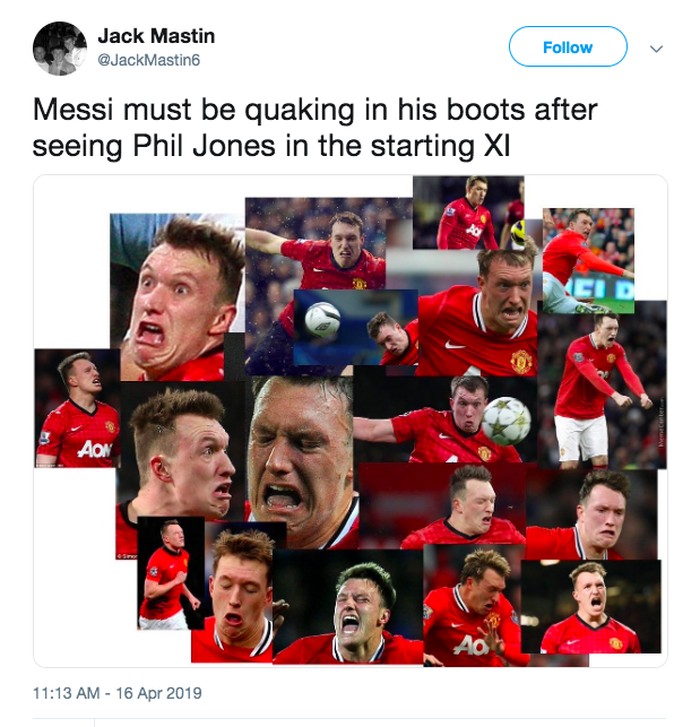Image resolution: width=700 pixels, height=727 pixels.
Task: Click the full-body photo with white shorts
Action: [x=603, y=385]
